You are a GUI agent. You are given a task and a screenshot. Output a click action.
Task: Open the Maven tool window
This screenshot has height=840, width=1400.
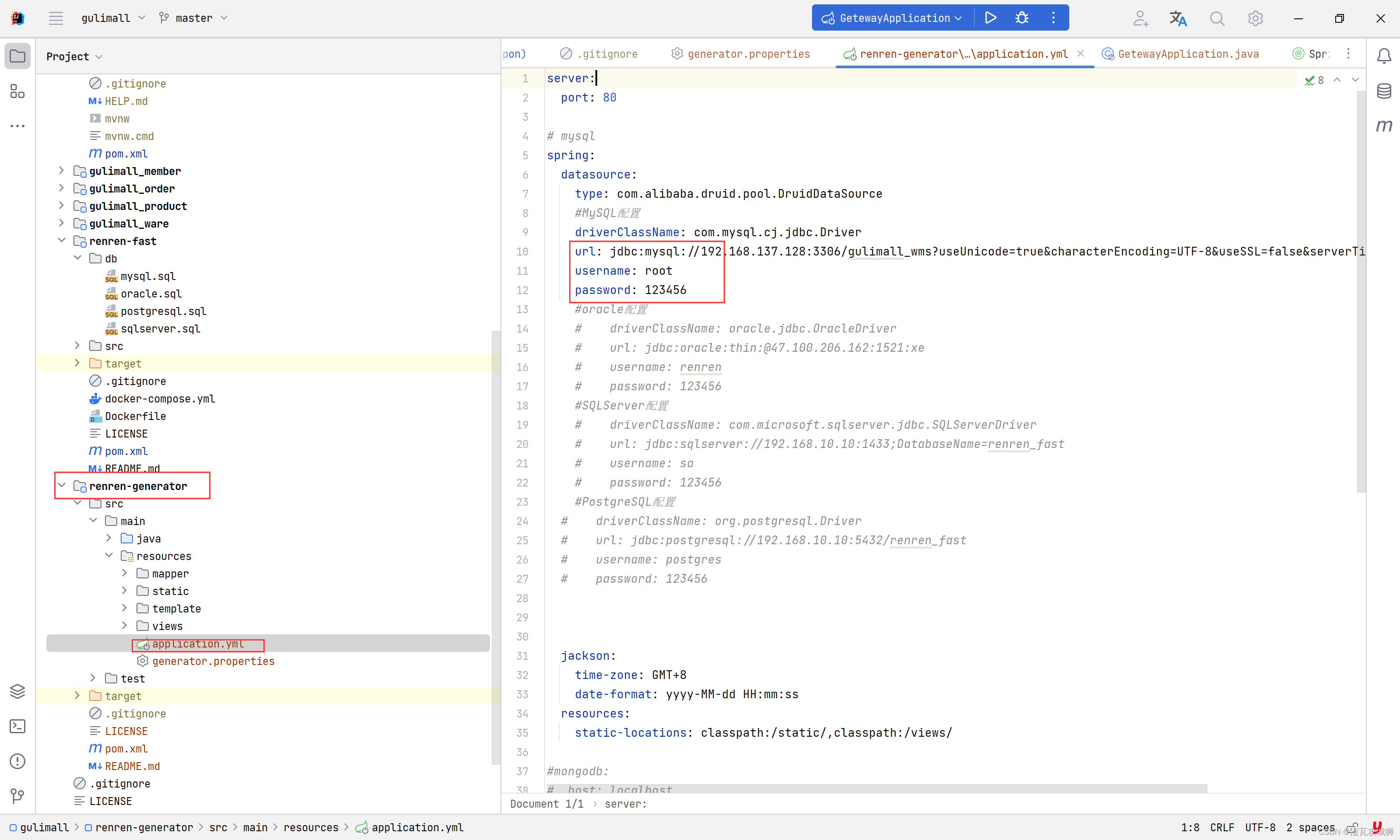point(1383,126)
